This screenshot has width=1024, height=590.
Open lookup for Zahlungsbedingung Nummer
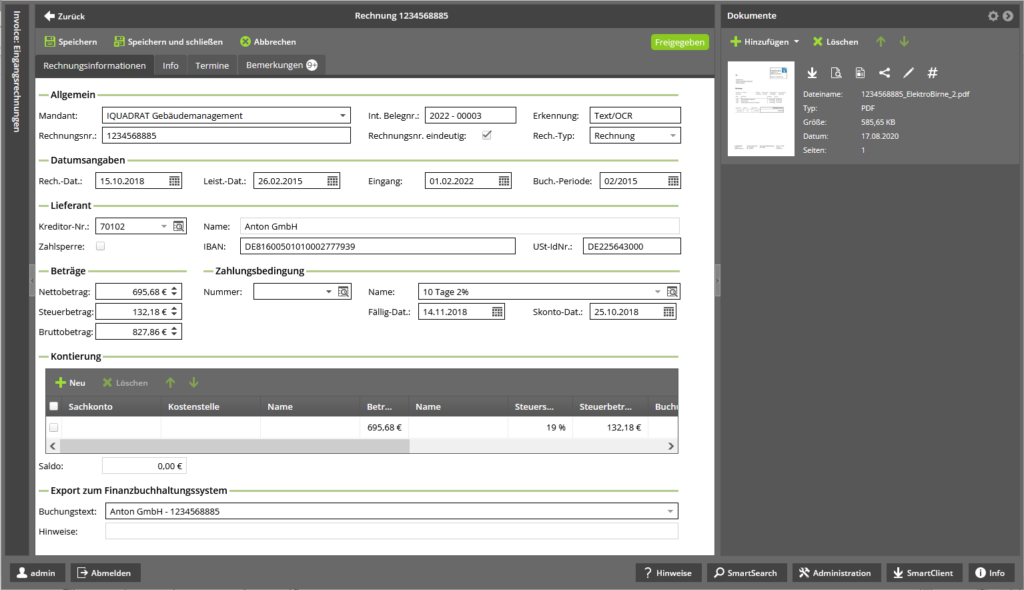pos(344,291)
